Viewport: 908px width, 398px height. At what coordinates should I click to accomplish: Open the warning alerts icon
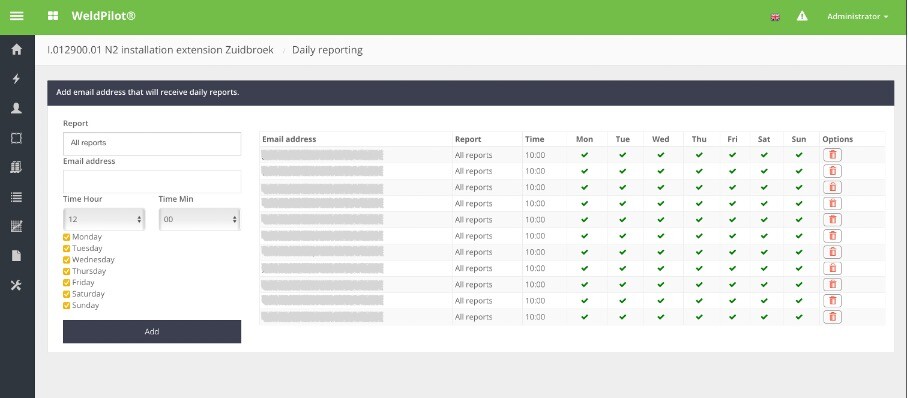click(x=802, y=16)
